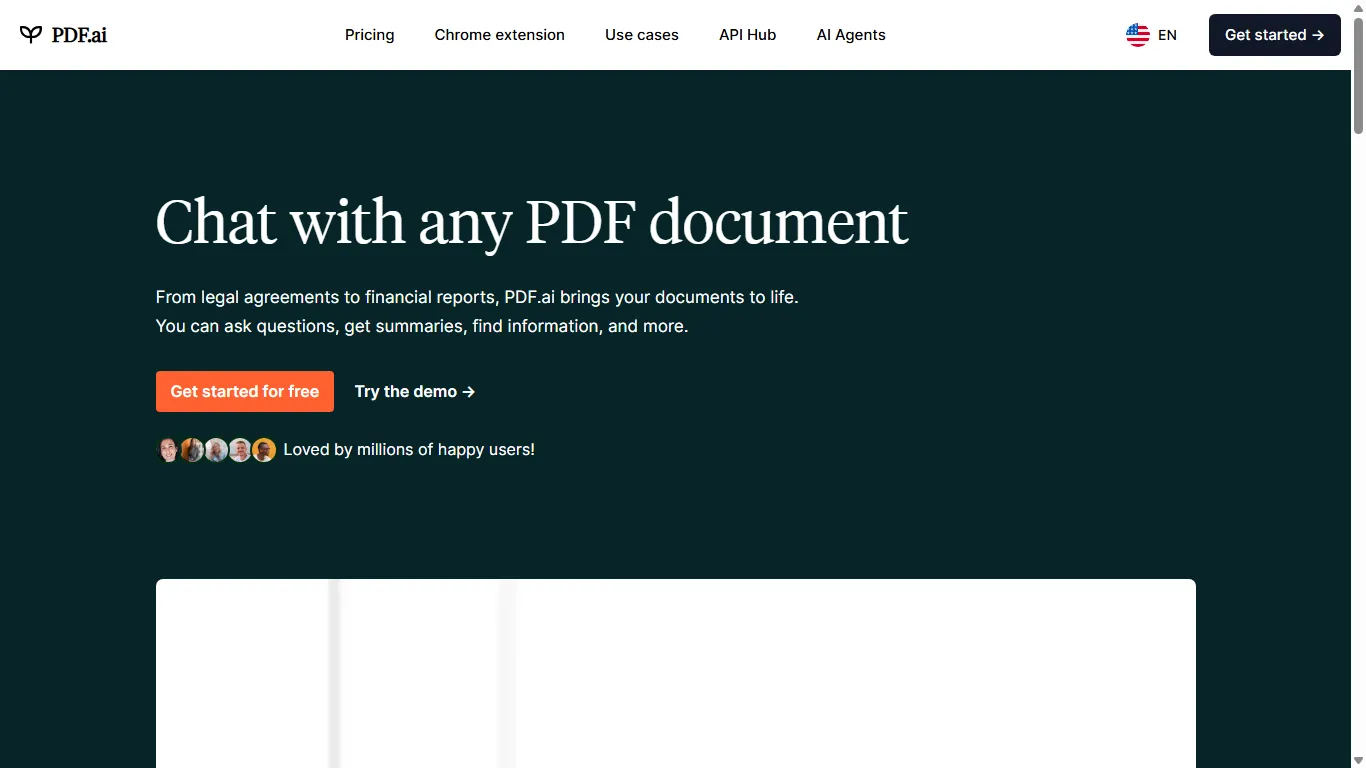The image size is (1366, 768).
Task: Select Chrome extension in the navigation
Action: [x=499, y=34]
